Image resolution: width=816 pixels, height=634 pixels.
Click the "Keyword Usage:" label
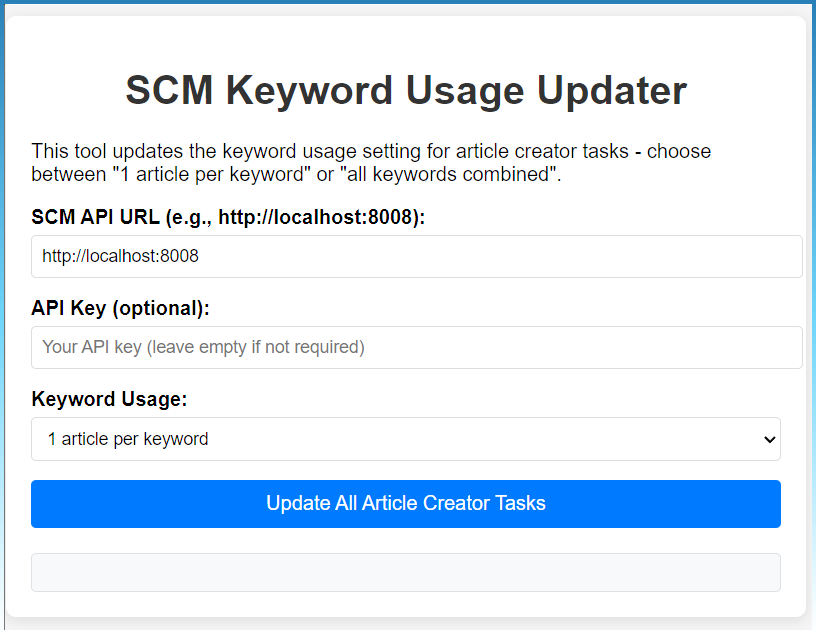pyautogui.click(x=109, y=399)
